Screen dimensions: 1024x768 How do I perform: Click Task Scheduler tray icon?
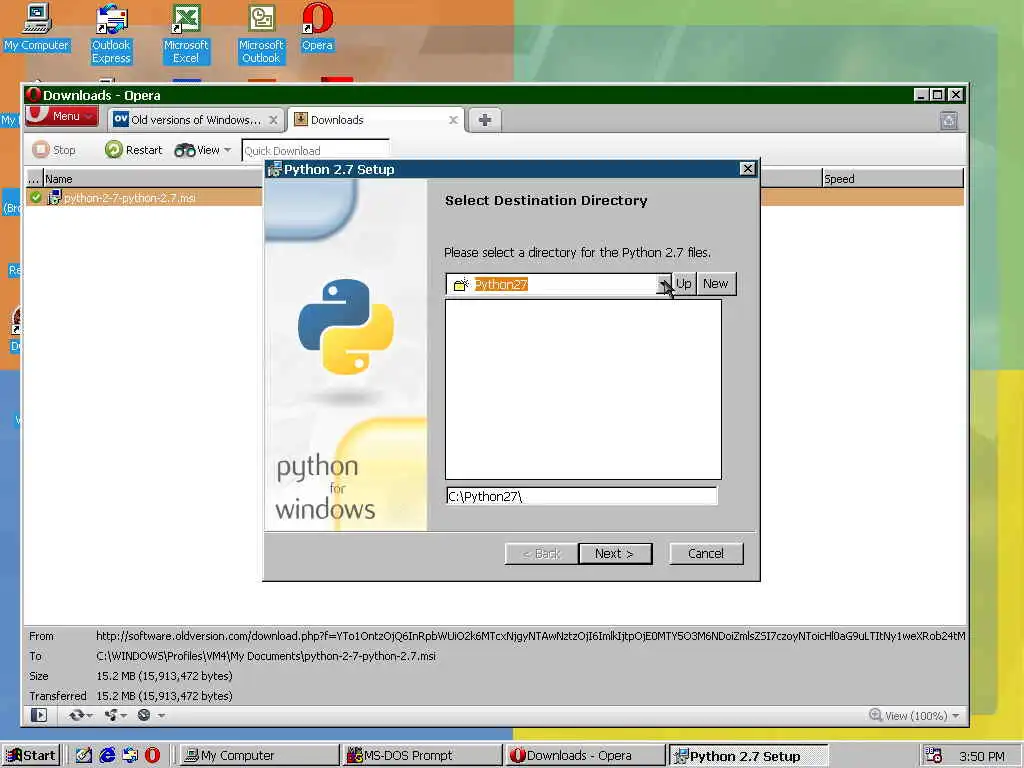click(934, 756)
